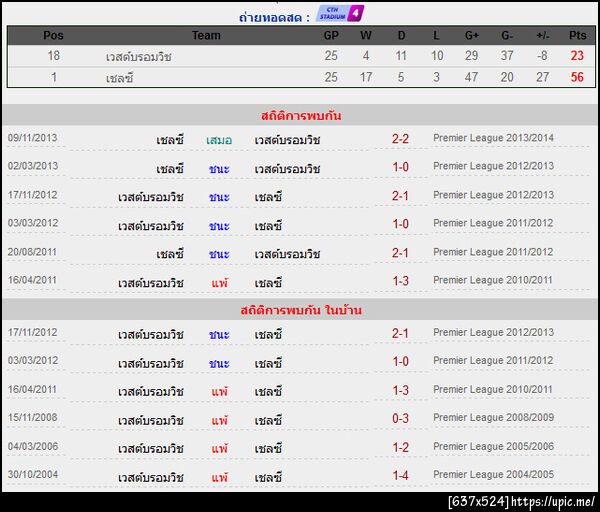
Task: Click the red 23 points value
Action: click(577, 56)
